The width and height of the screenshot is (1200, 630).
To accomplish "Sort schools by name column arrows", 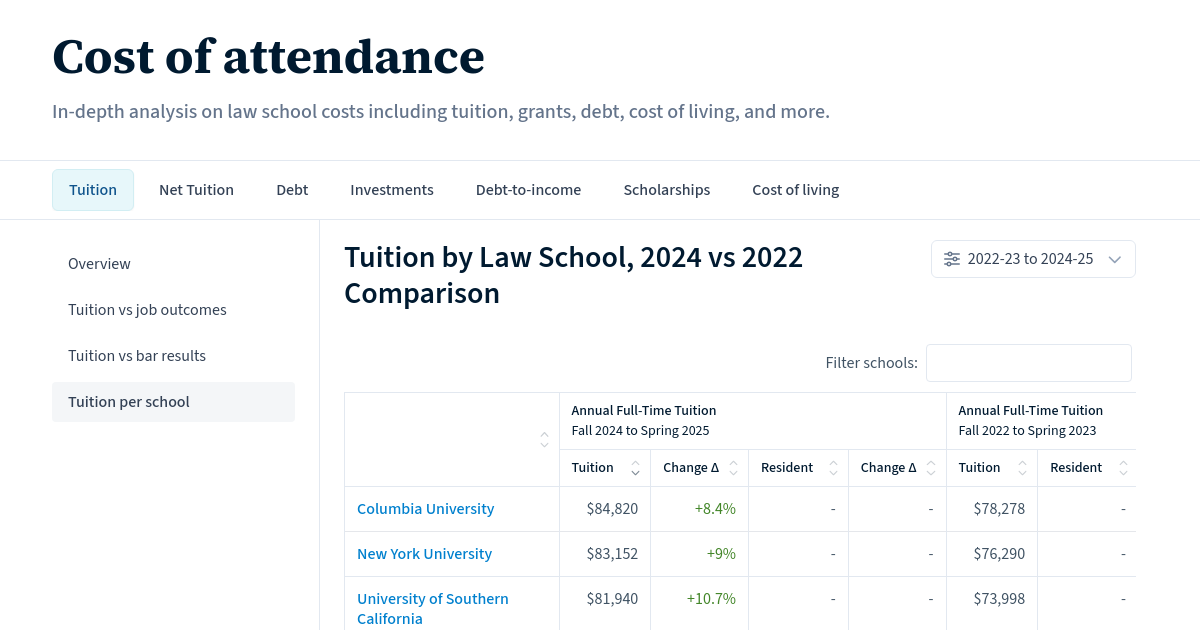I will [x=544, y=439].
